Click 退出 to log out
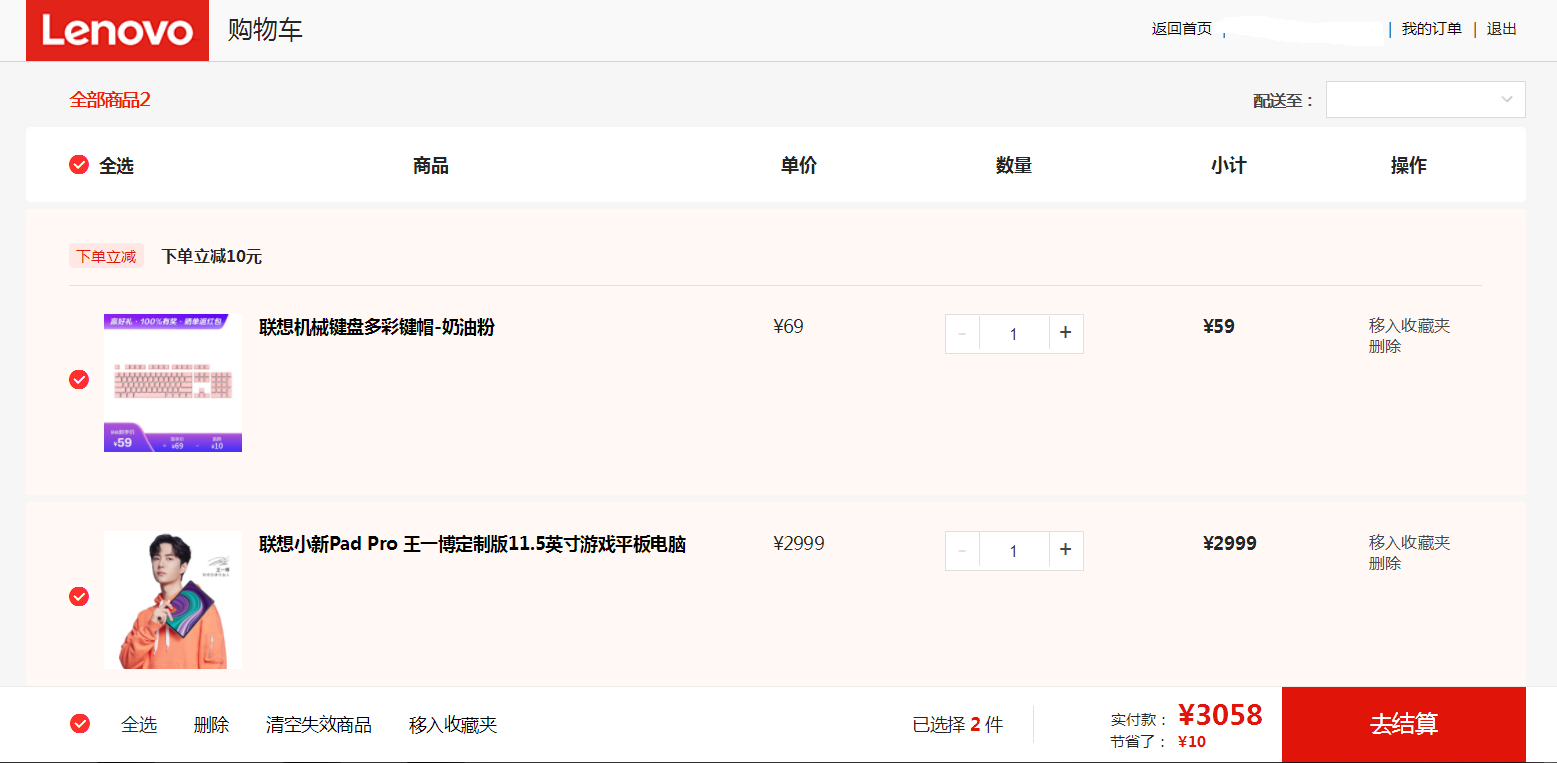 coord(1501,29)
